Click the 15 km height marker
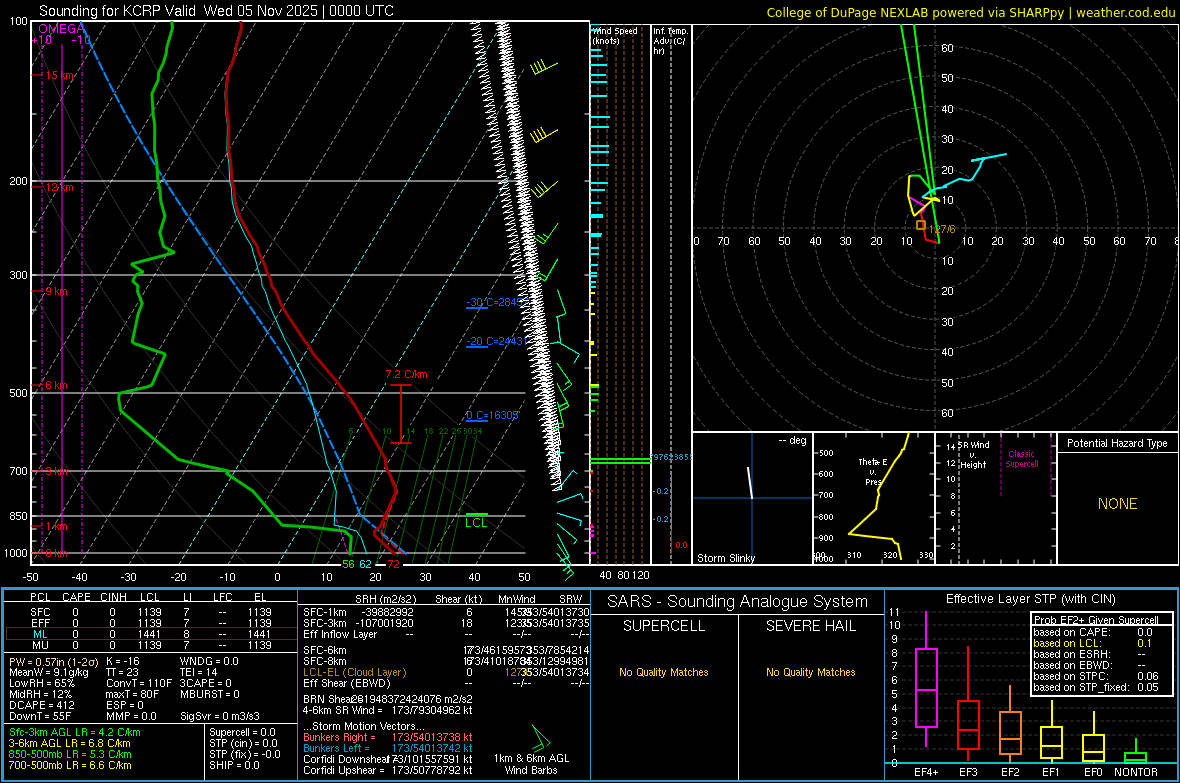1180x783 pixels. 60,75
